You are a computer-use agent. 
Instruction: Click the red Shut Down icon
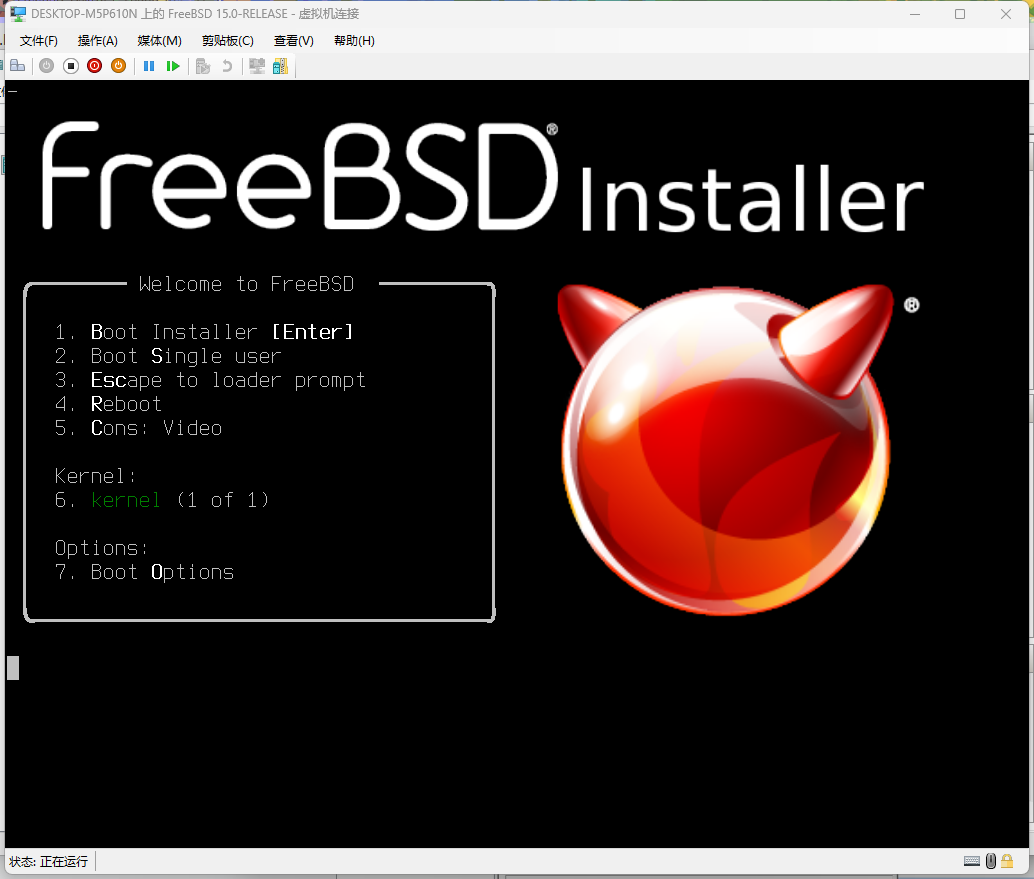click(x=94, y=66)
